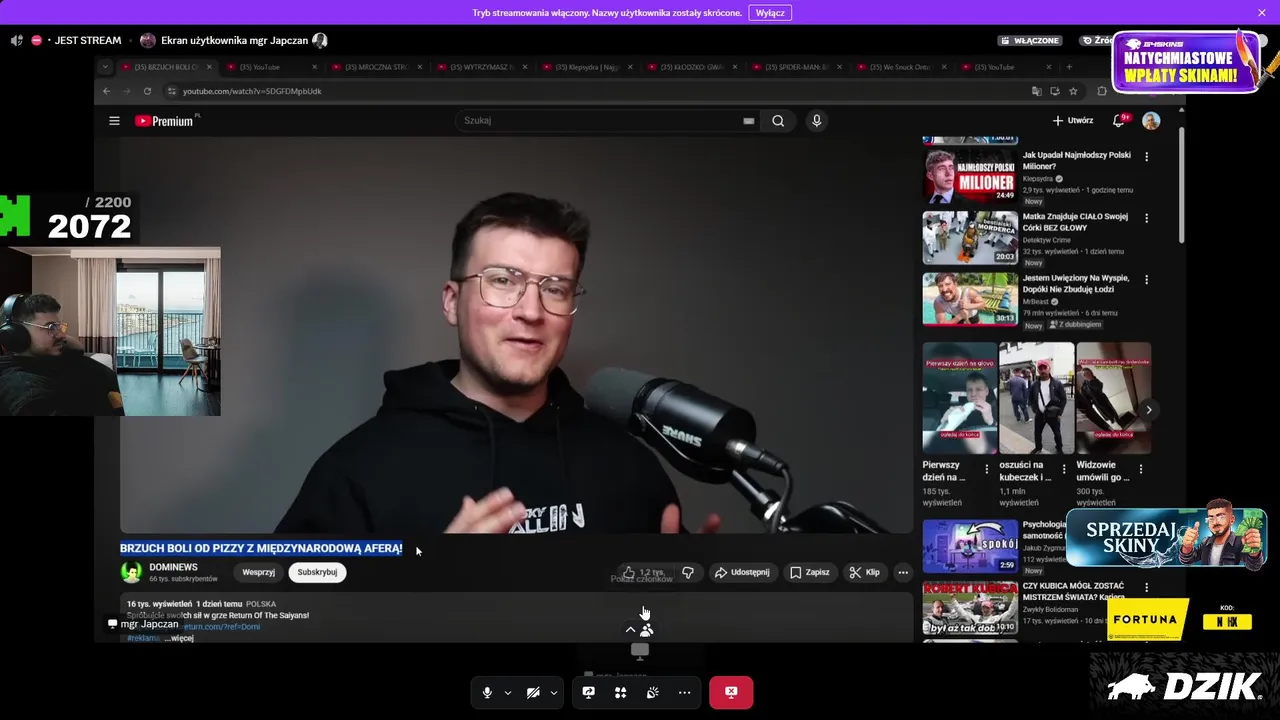Open a new browser tab with plus
Screen dimensions: 1280x720
1069,67
